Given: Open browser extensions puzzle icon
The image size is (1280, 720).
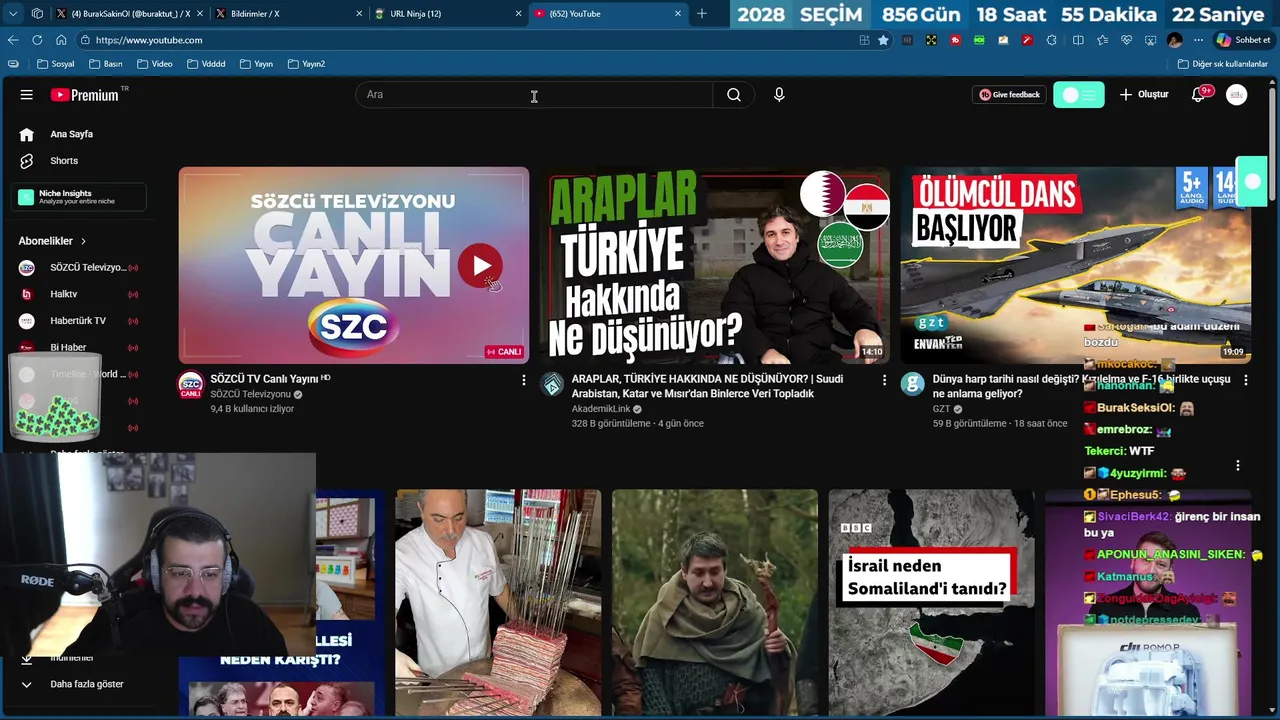Looking at the screenshot, I should 1051,40.
